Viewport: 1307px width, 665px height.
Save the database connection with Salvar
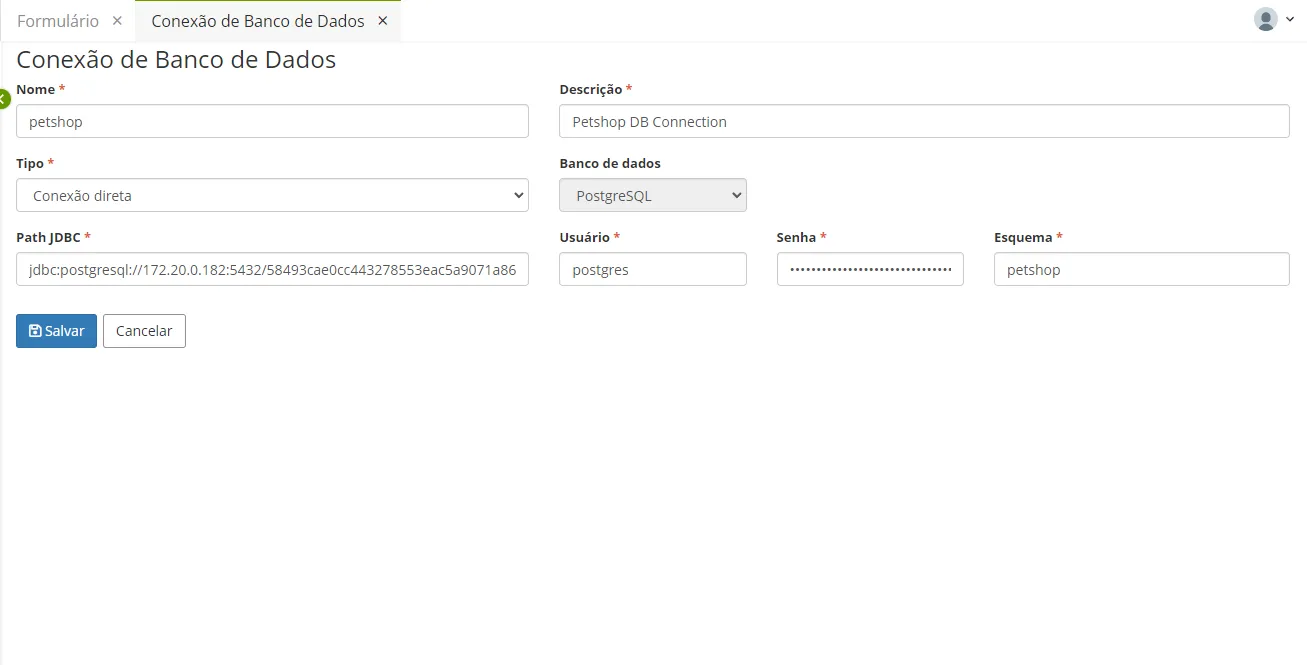point(56,331)
